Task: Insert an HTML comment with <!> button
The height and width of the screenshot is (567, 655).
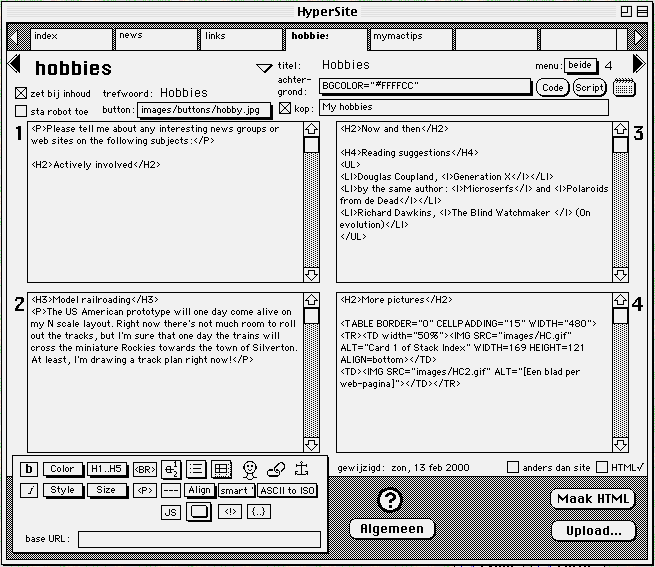Action: coord(230,511)
